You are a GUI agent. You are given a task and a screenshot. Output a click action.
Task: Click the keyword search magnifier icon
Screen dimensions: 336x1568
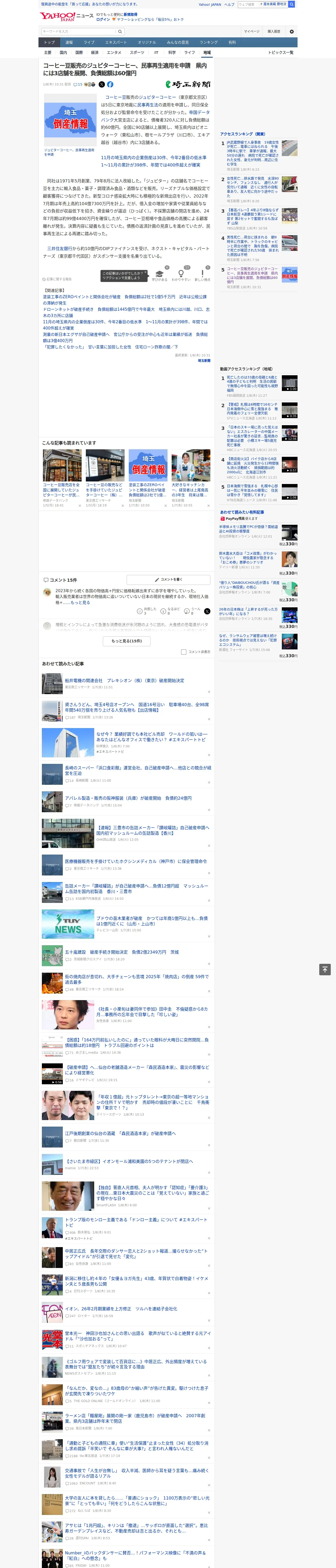pos(120,32)
